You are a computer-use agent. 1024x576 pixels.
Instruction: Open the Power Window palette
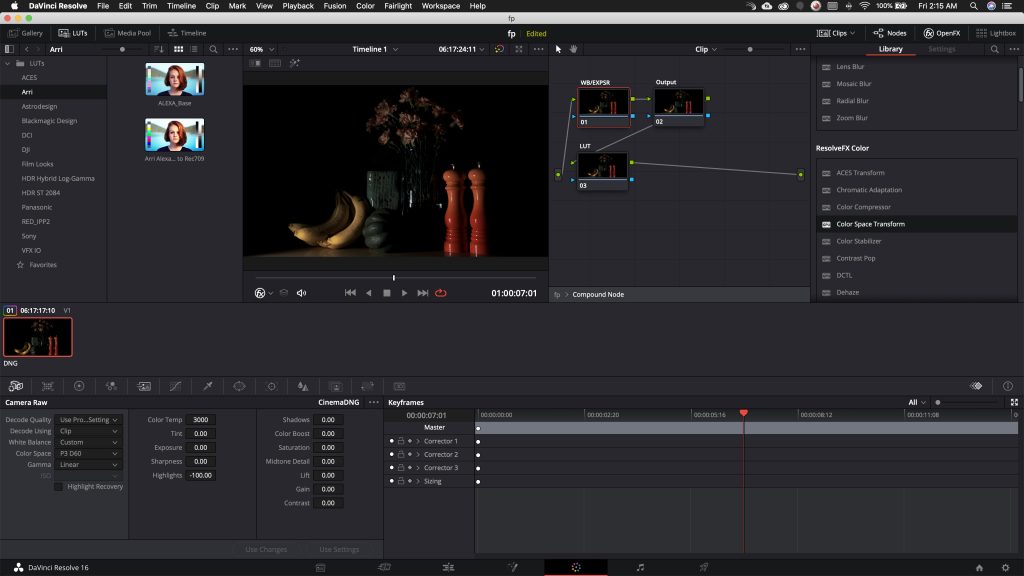coord(239,386)
